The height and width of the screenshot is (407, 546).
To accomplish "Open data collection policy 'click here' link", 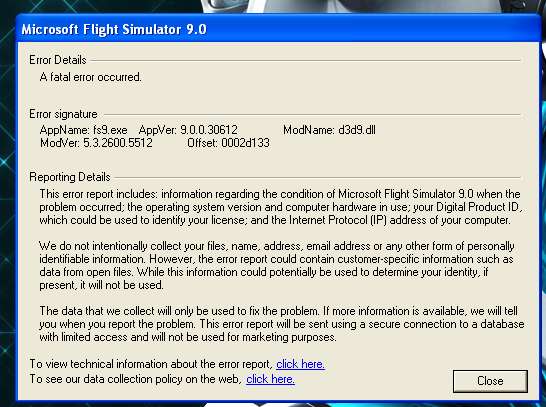I will [270, 379].
